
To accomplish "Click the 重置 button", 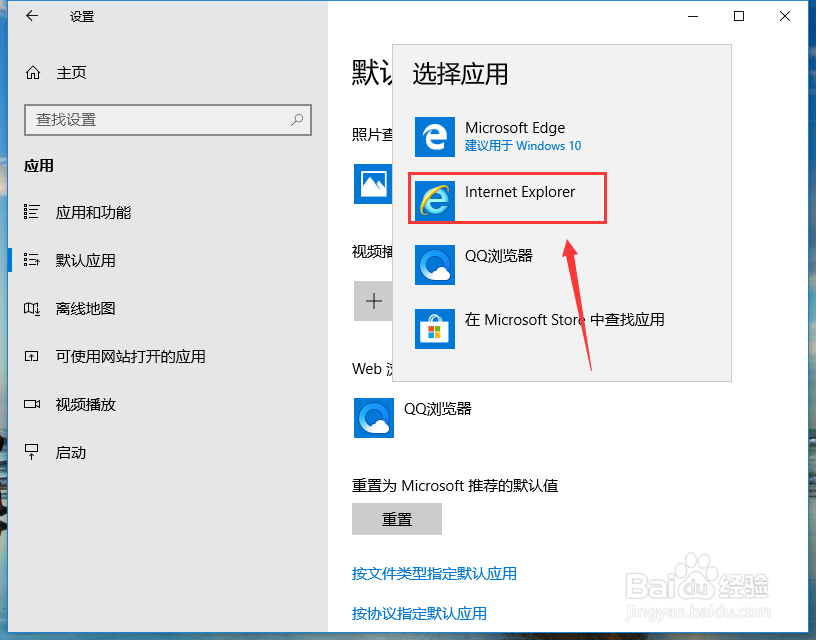I will [397, 519].
